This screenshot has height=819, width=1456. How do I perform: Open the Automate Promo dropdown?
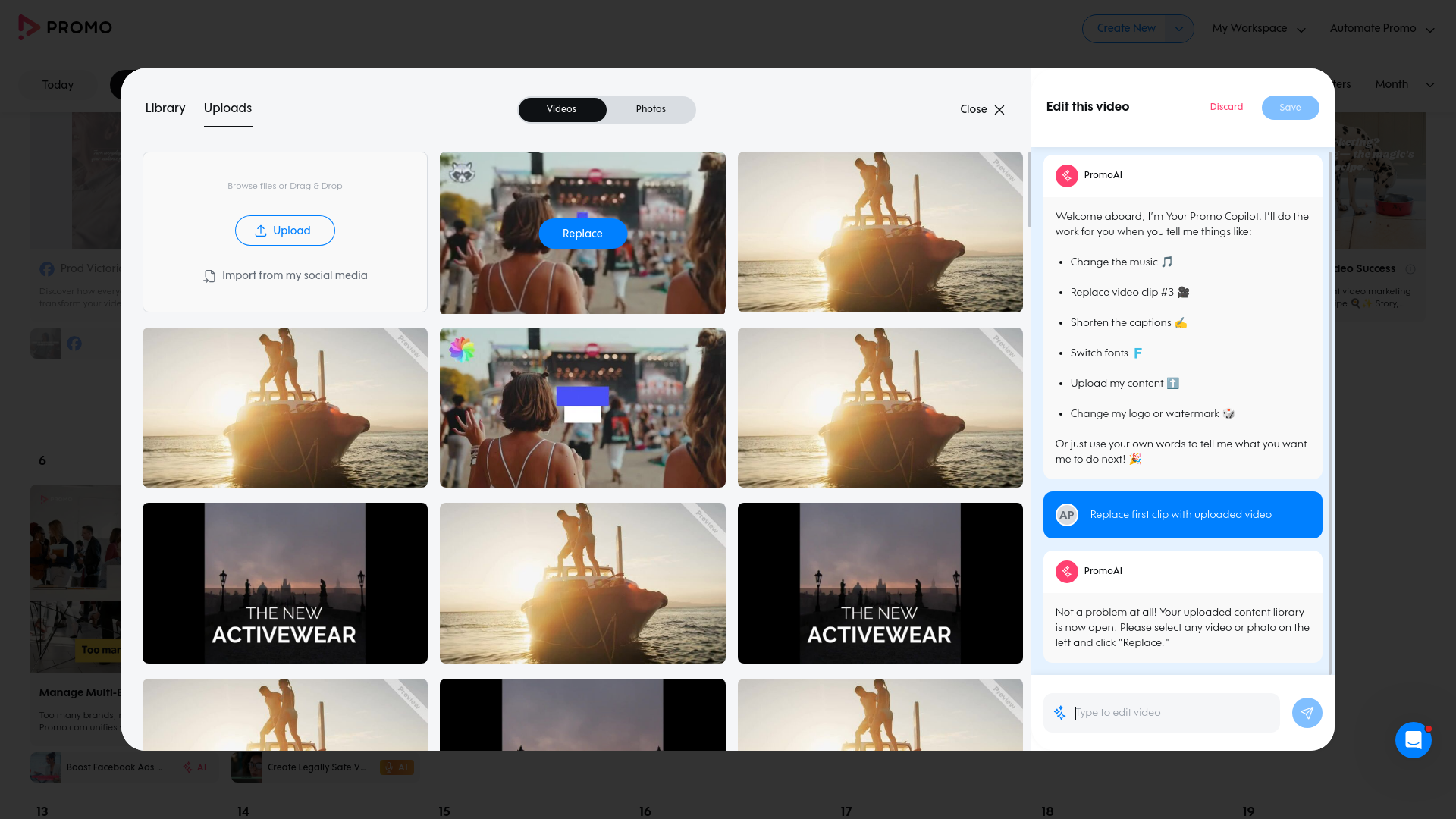coord(1382,29)
